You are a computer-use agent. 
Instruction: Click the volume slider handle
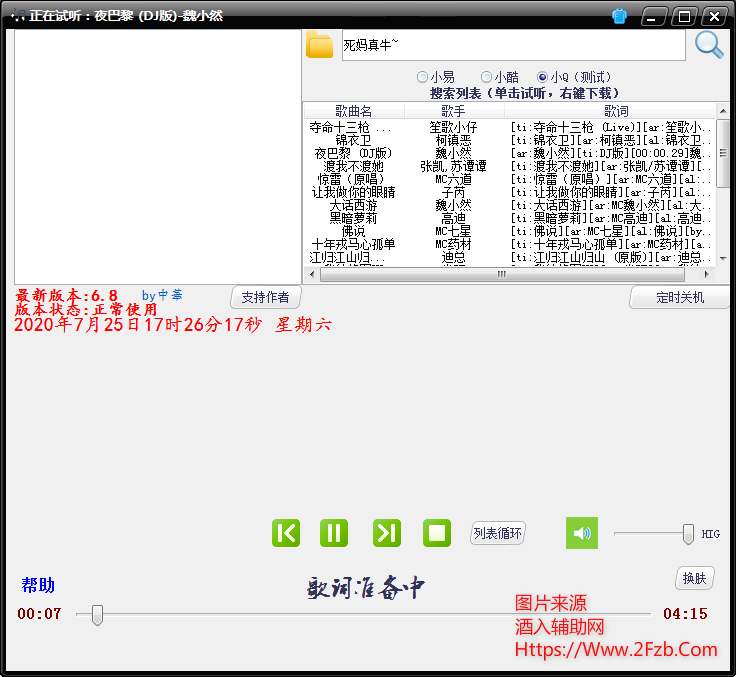(688, 534)
